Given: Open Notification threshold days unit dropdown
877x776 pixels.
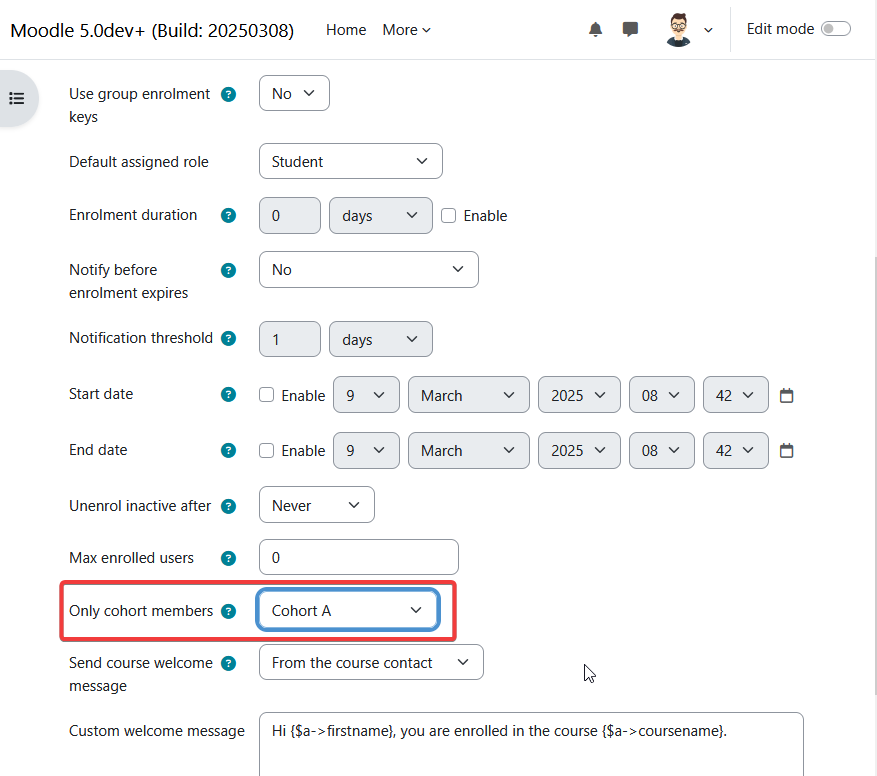Looking at the screenshot, I should coord(381,339).
